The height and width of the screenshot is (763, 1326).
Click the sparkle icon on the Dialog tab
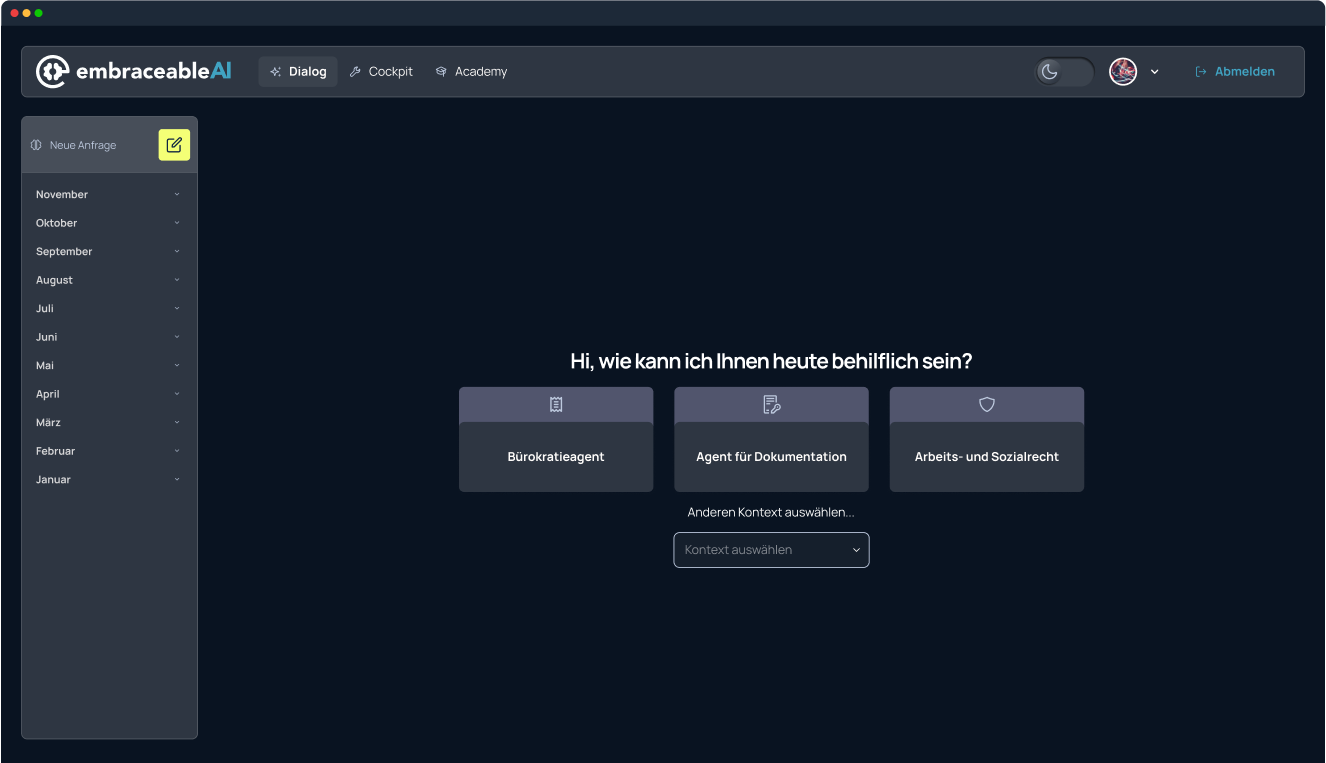pyautogui.click(x=276, y=72)
